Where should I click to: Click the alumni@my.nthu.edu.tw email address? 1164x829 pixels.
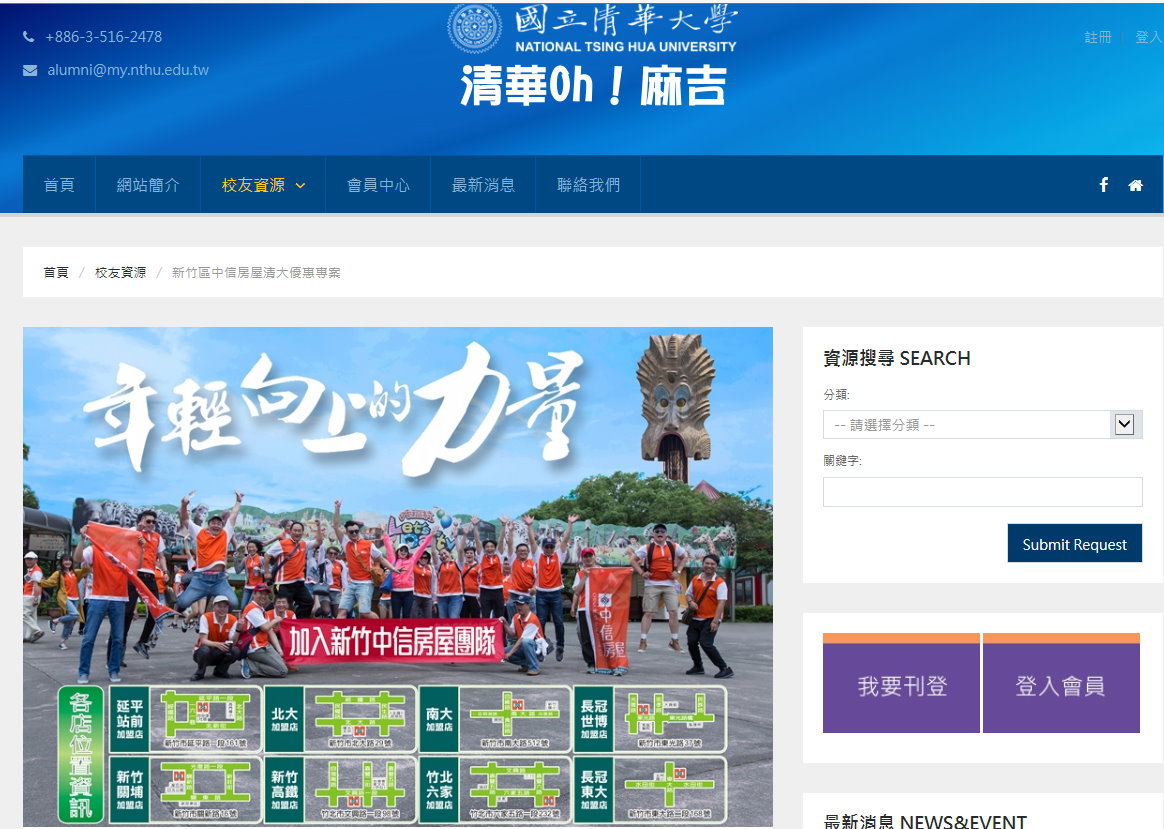(x=128, y=70)
